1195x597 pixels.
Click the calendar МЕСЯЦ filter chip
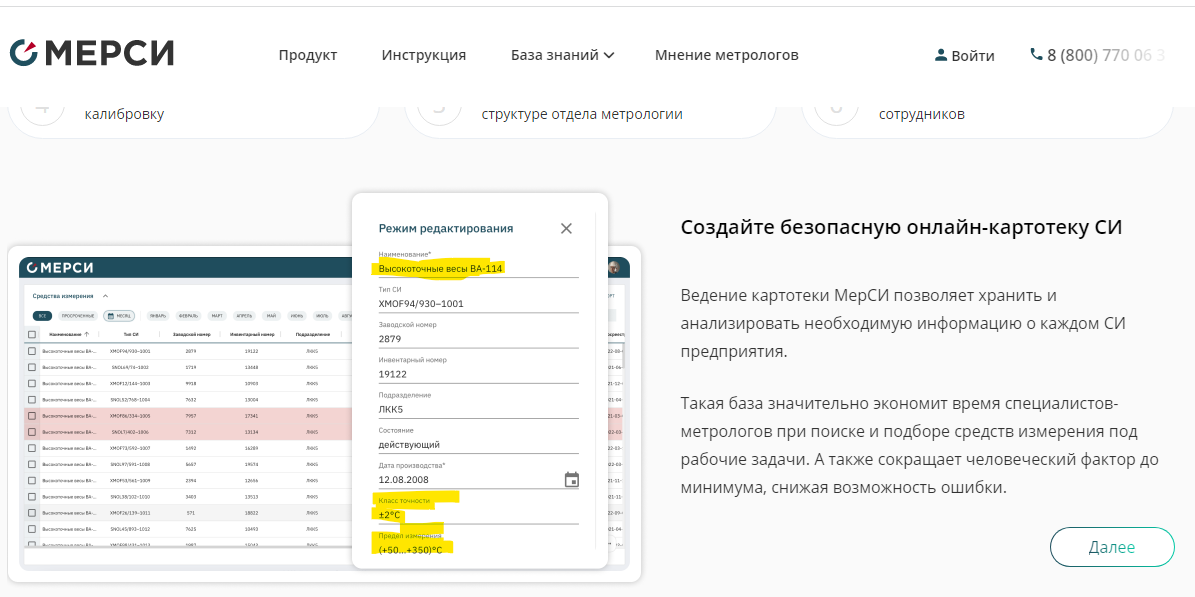tap(119, 315)
